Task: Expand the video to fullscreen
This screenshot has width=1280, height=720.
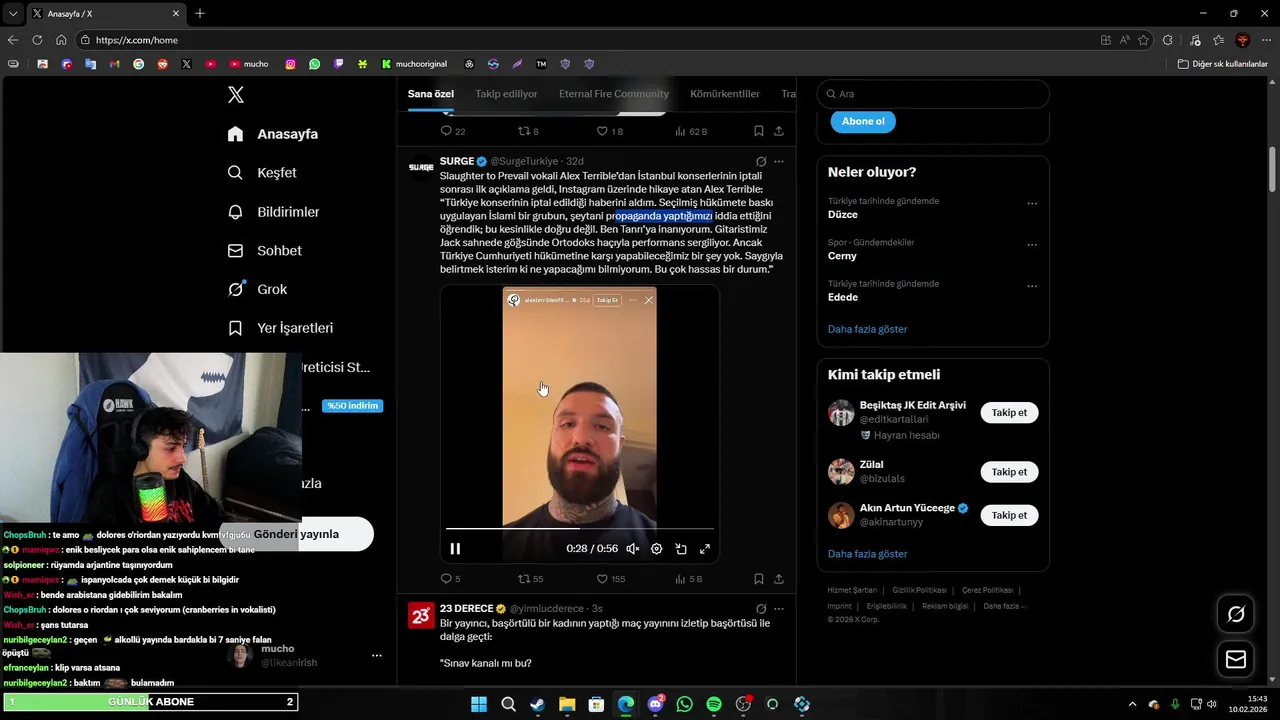Action: tap(705, 548)
